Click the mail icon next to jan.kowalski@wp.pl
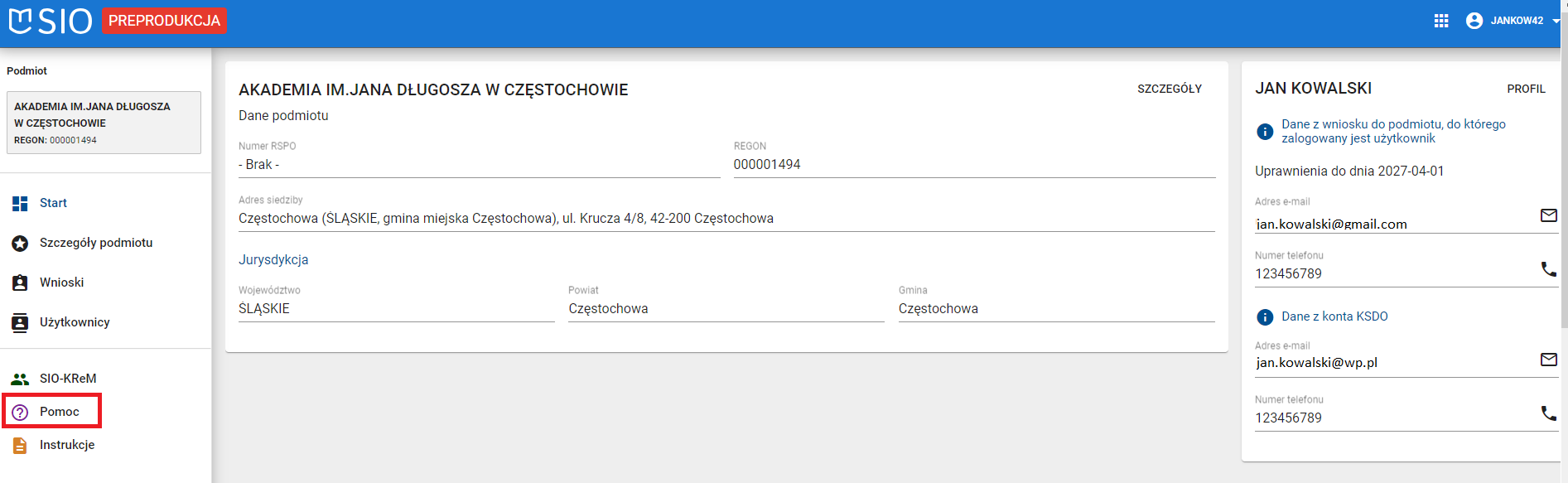This screenshot has width=1568, height=483. pos(1548,360)
